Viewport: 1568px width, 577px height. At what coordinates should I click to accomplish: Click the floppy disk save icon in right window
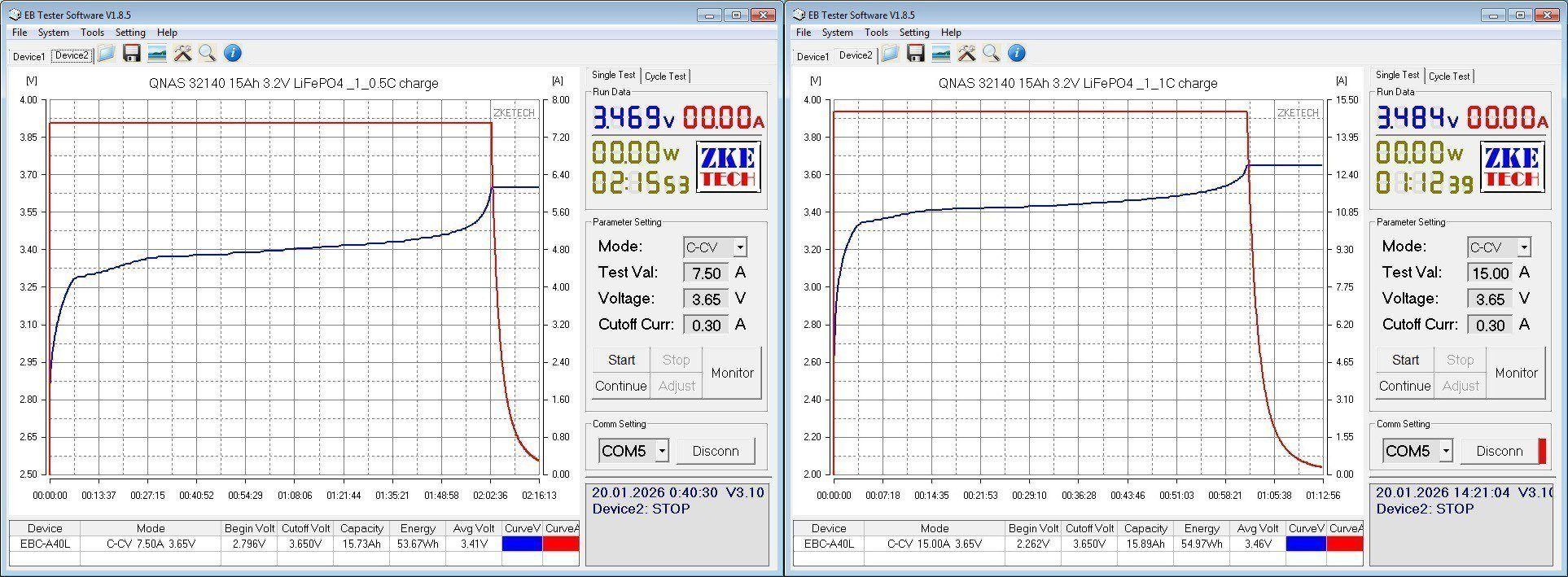coord(916,54)
